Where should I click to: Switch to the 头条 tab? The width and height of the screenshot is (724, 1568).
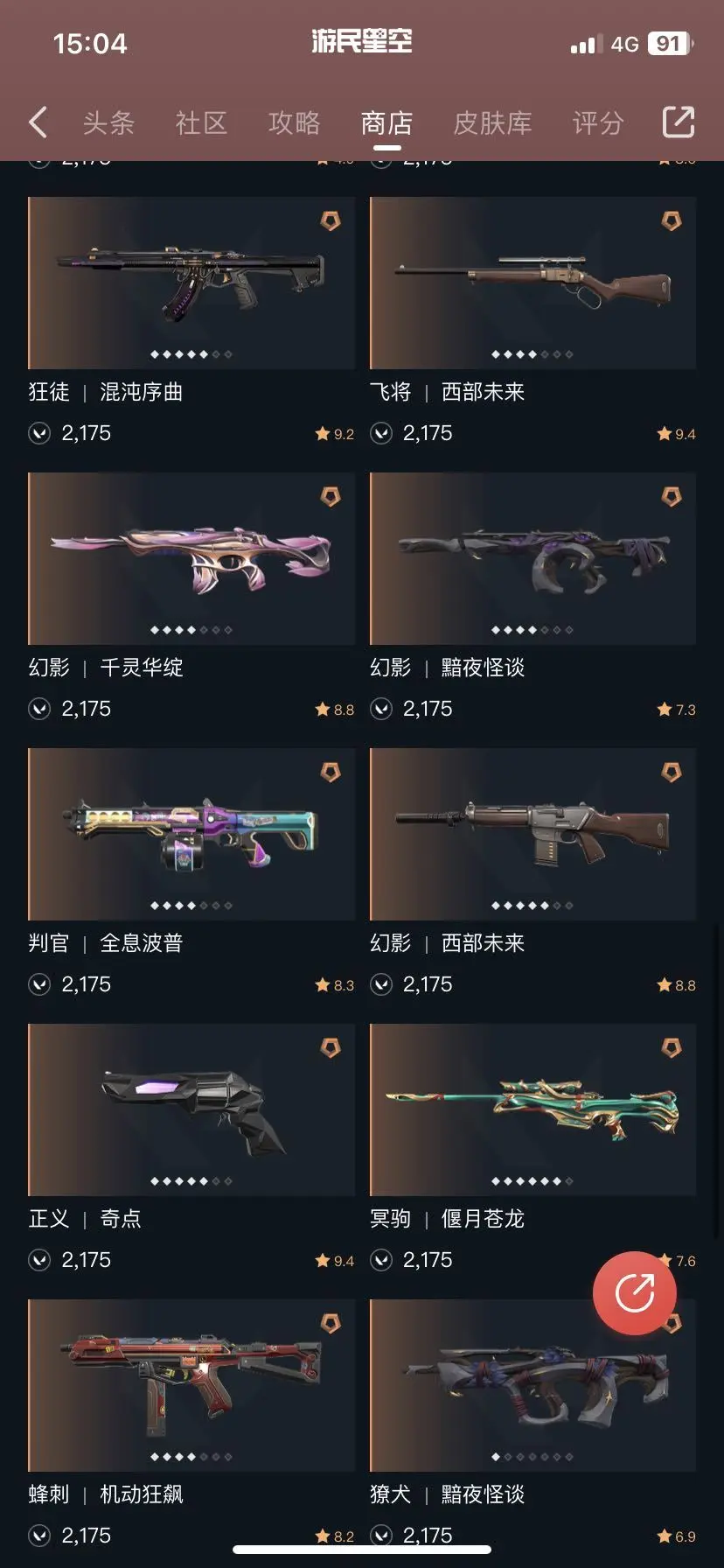click(x=108, y=123)
